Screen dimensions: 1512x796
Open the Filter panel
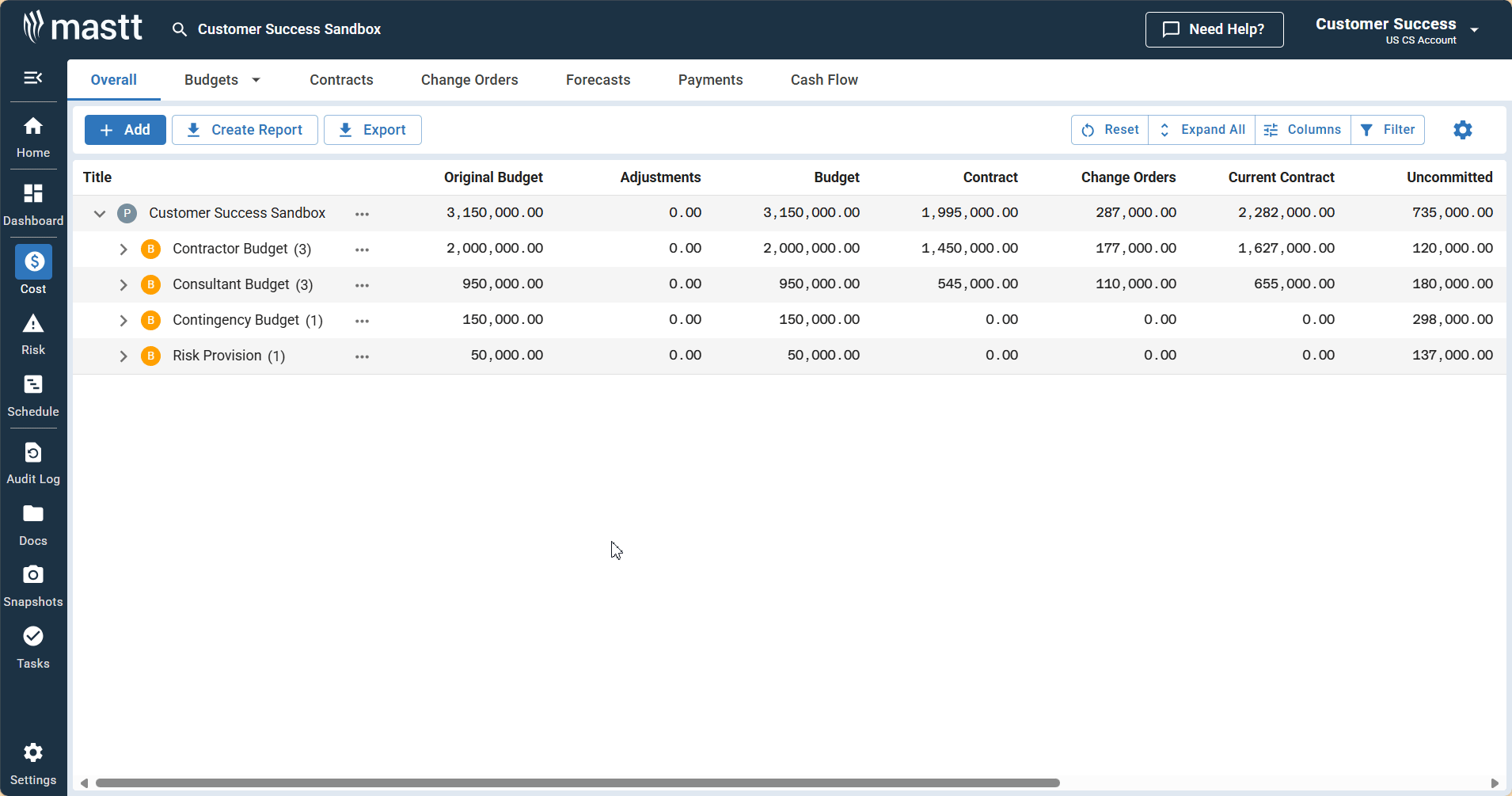click(1388, 130)
